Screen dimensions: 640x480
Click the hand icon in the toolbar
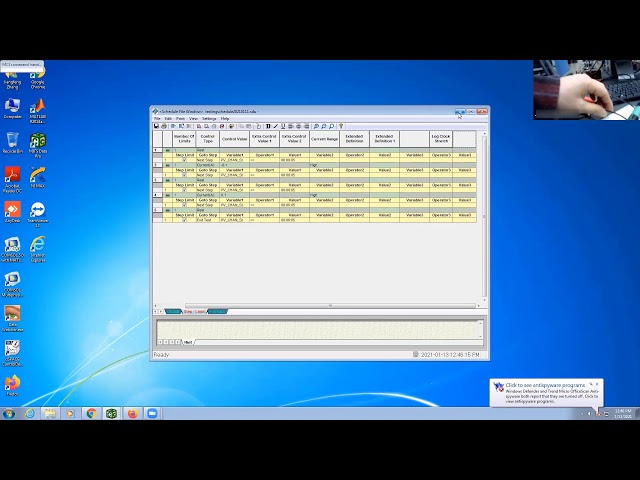[259, 126]
